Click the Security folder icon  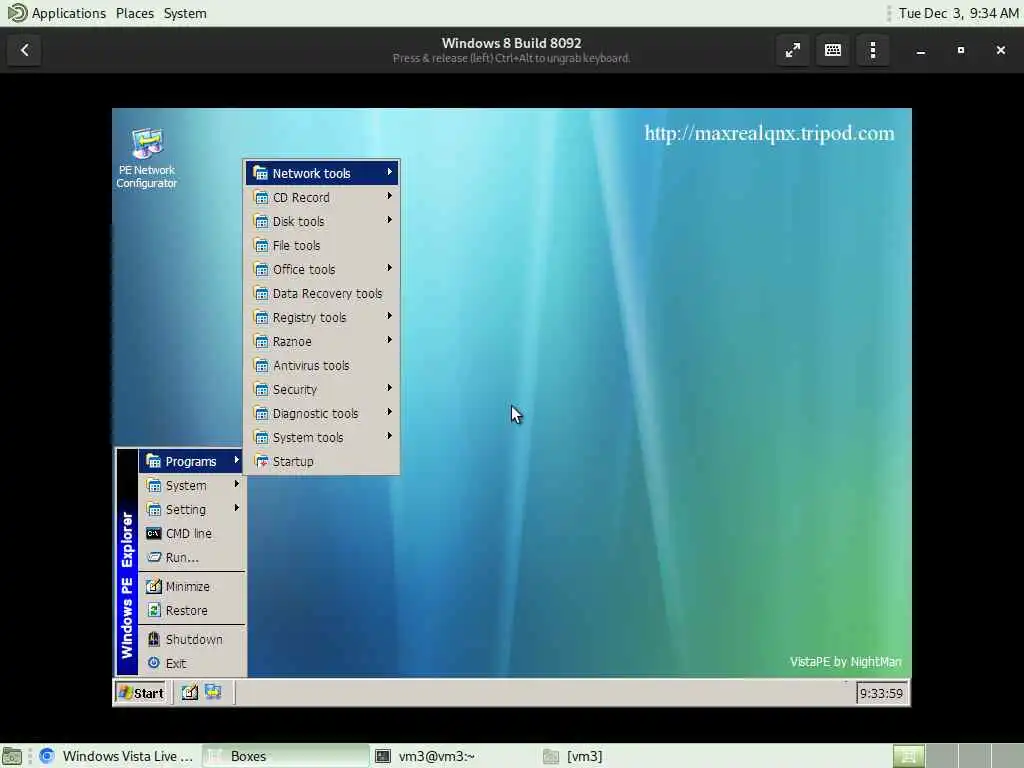point(261,389)
